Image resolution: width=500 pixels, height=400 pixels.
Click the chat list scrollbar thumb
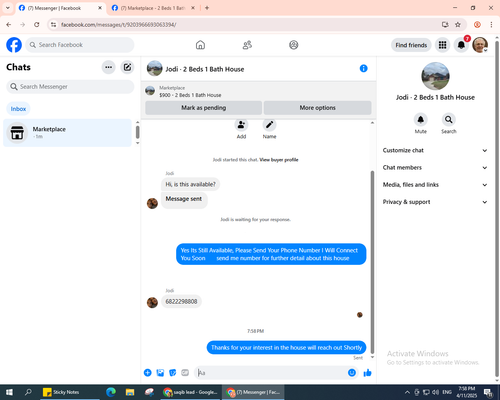click(137, 132)
